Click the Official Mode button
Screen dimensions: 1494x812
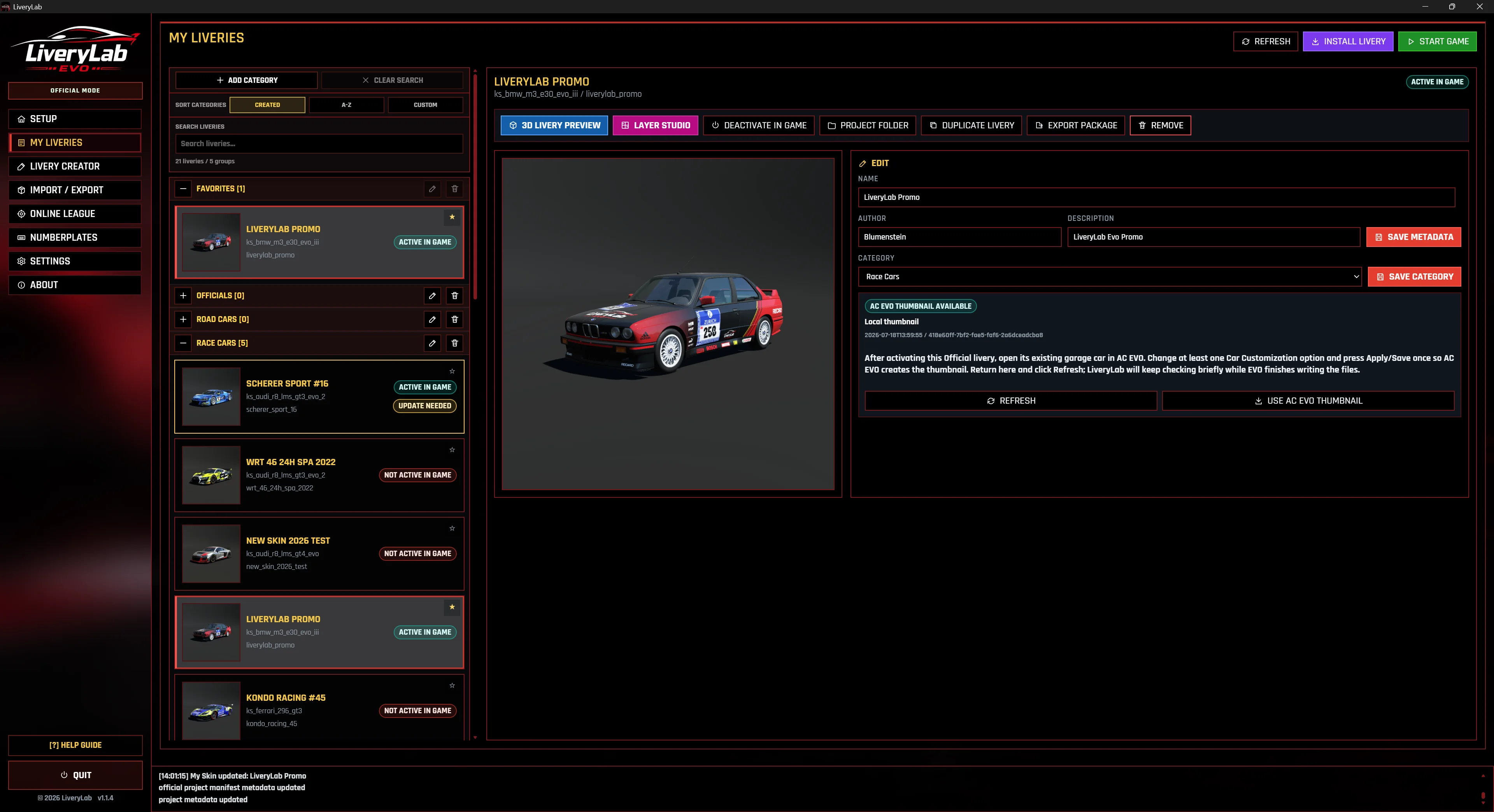pyautogui.click(x=75, y=90)
